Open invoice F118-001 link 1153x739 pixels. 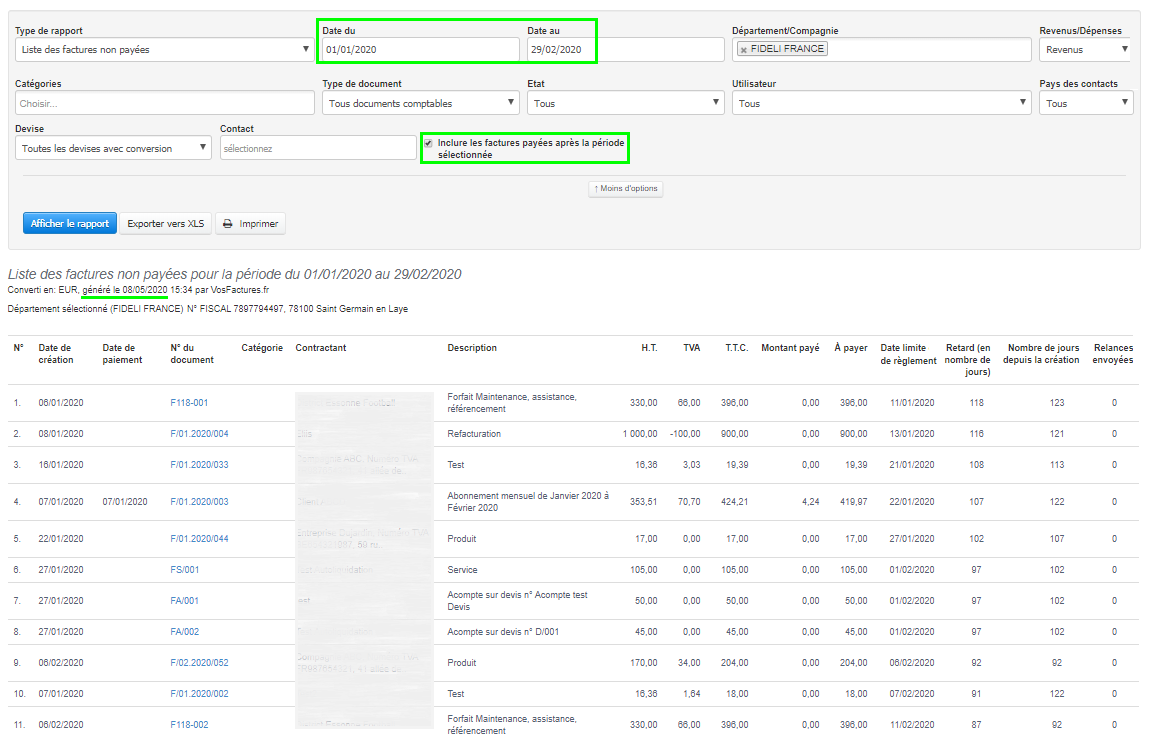coord(189,403)
